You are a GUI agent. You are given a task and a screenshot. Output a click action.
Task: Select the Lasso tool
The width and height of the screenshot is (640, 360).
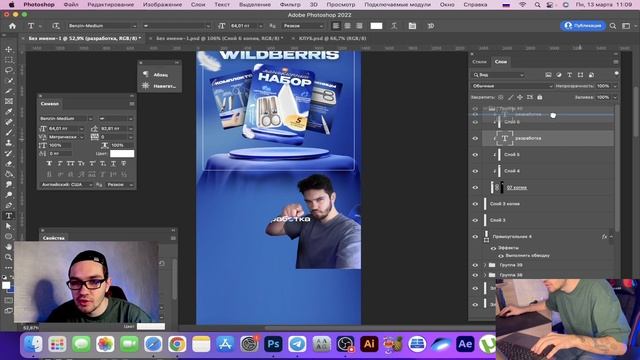[x=9, y=70]
